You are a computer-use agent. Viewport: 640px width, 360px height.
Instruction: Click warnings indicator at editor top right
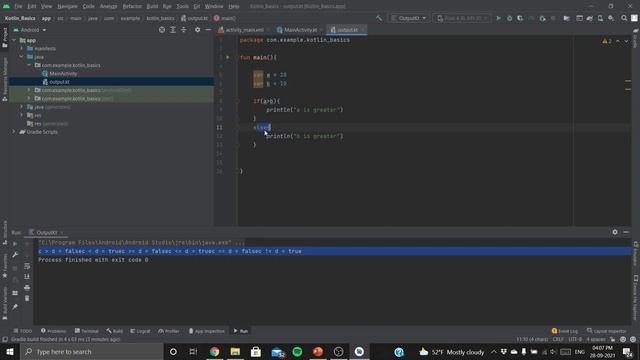(607, 41)
